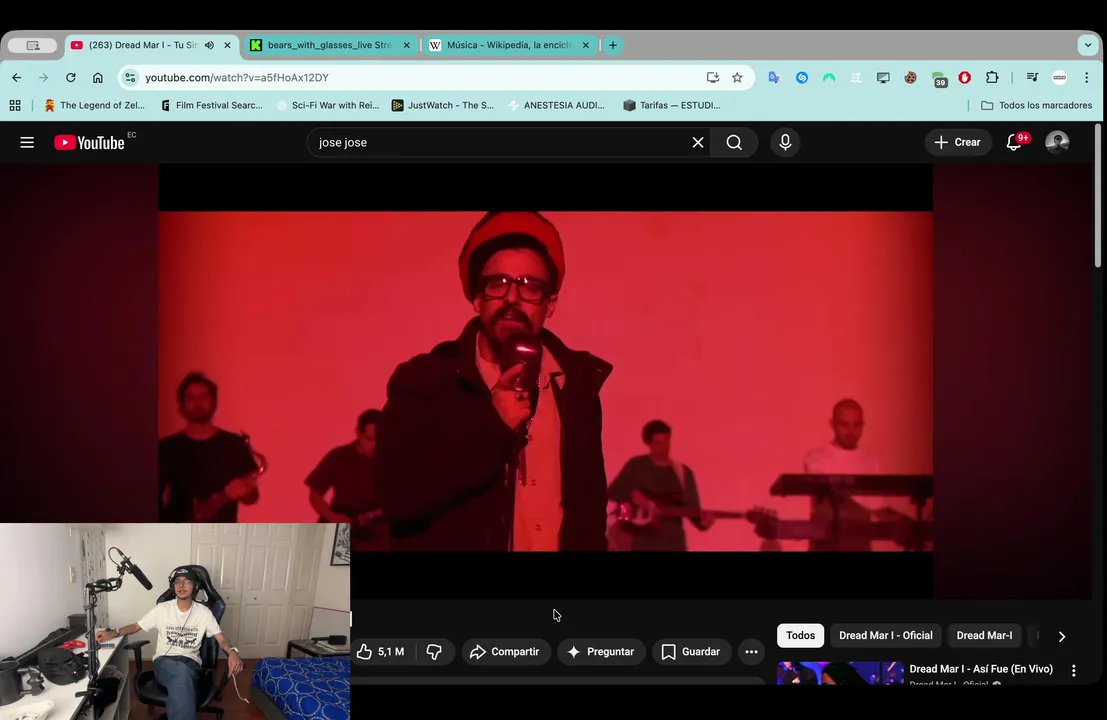The image size is (1107, 720).
Task: Open the account avatar menu
Action: 1057,143
